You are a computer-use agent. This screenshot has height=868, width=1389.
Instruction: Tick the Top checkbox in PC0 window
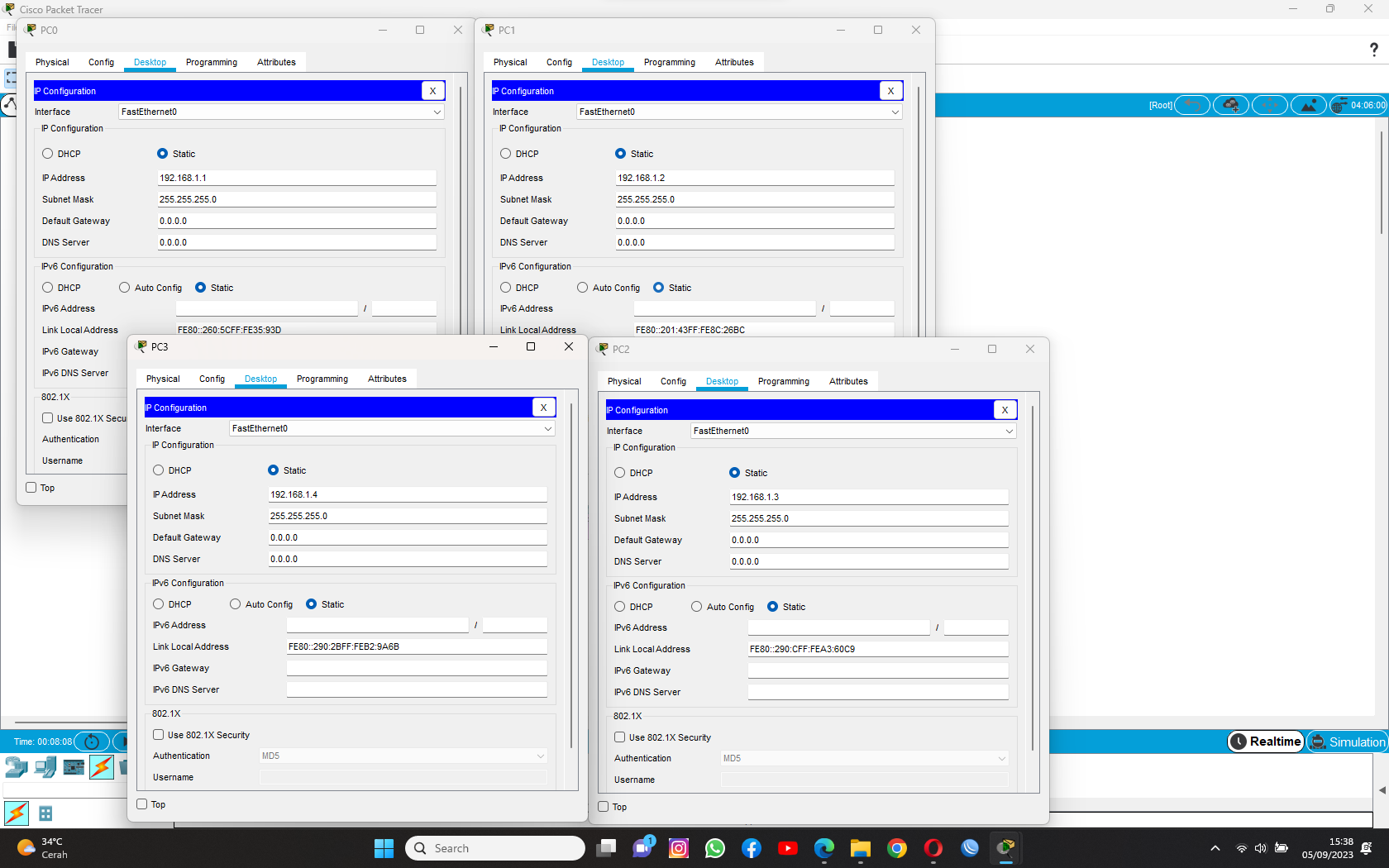(31, 488)
